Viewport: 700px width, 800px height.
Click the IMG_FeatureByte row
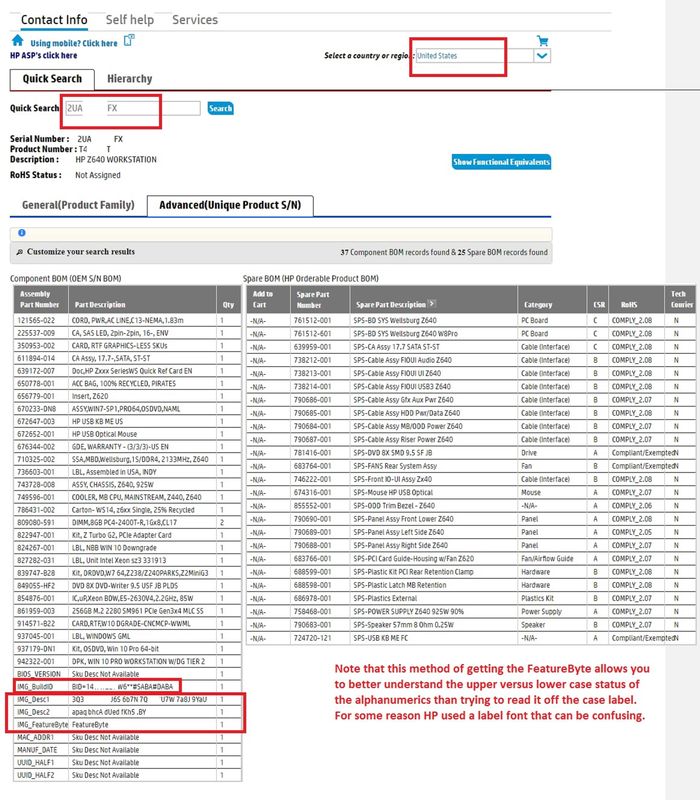click(x=128, y=724)
